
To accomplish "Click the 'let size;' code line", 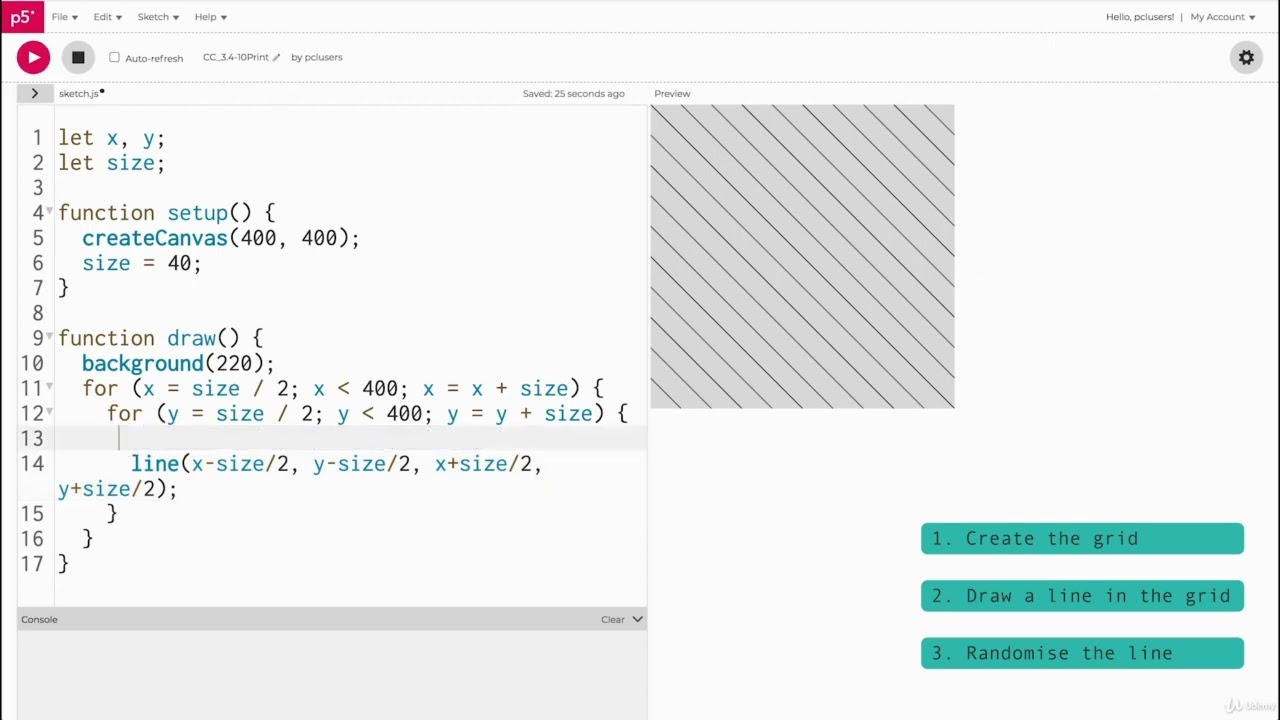I will click(112, 163).
